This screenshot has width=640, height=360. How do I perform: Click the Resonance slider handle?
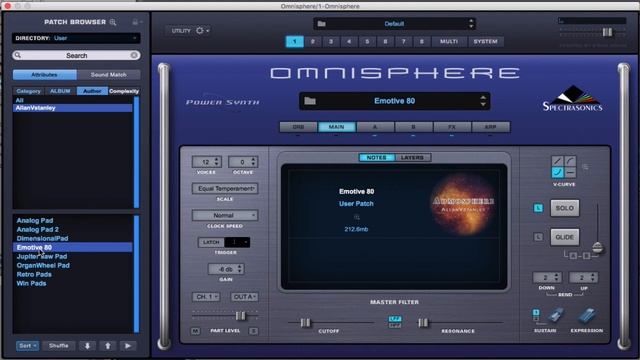(423, 323)
